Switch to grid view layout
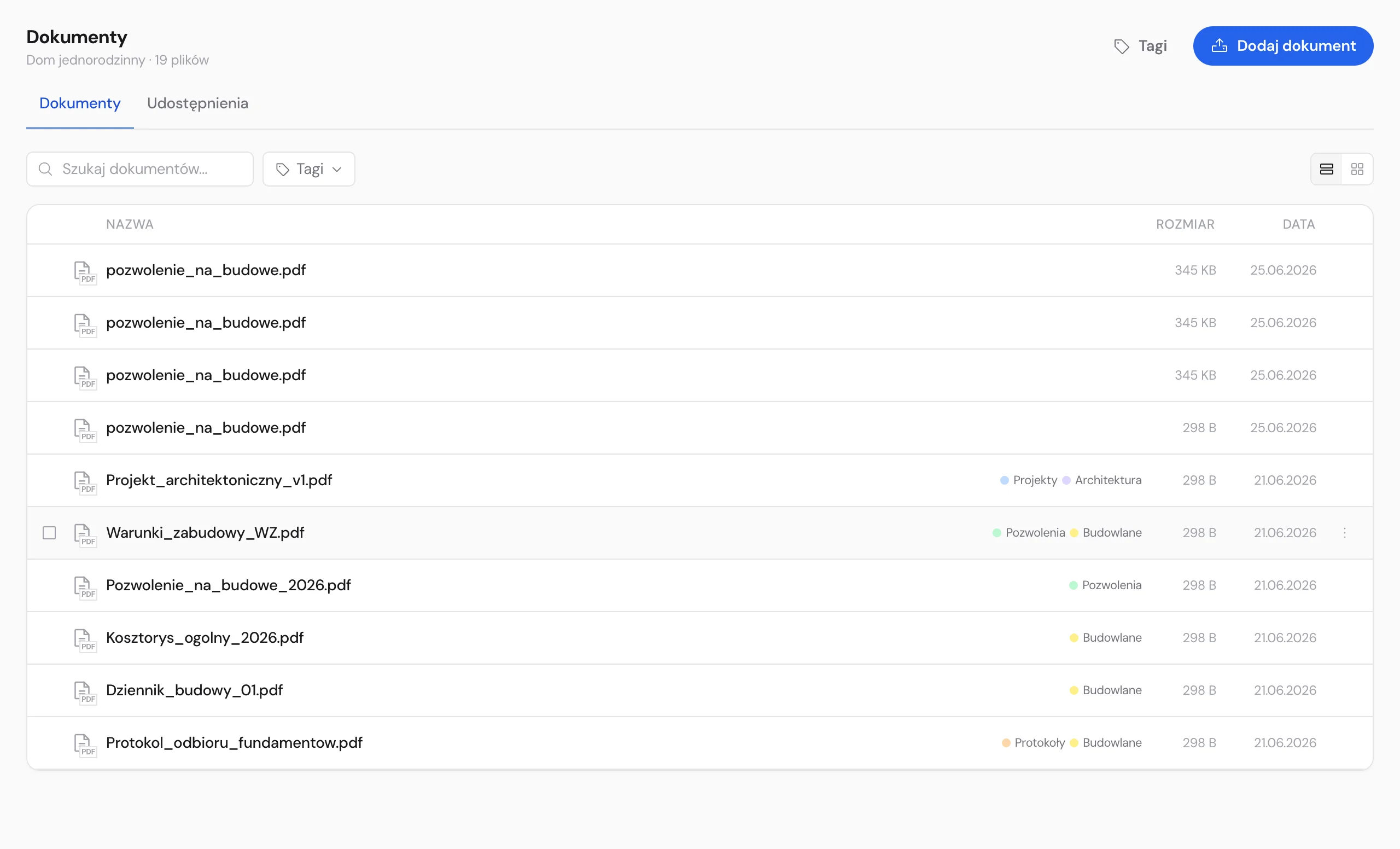1400x849 pixels. 1357,169
